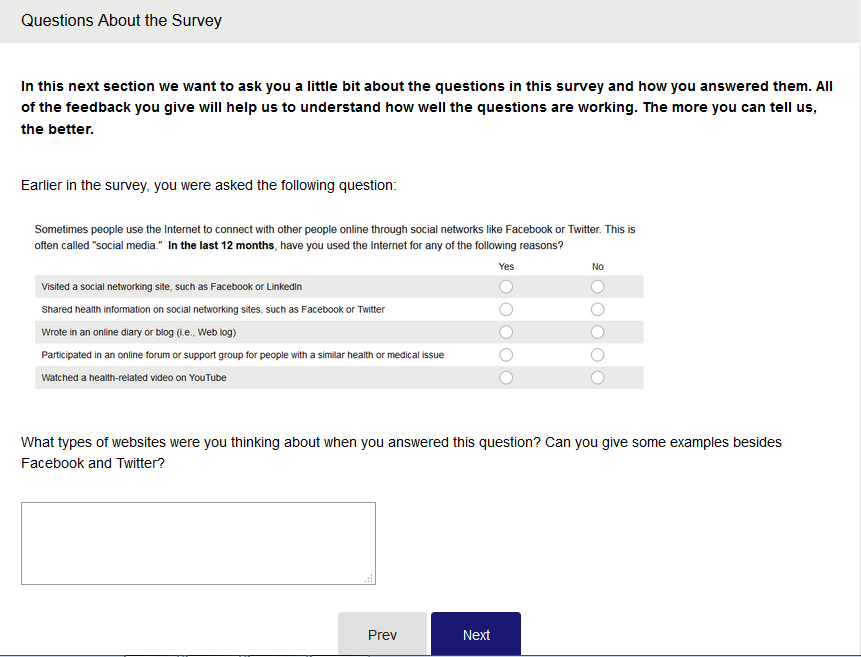Click the social networking site row label
The height and width of the screenshot is (657, 861).
(x=172, y=287)
